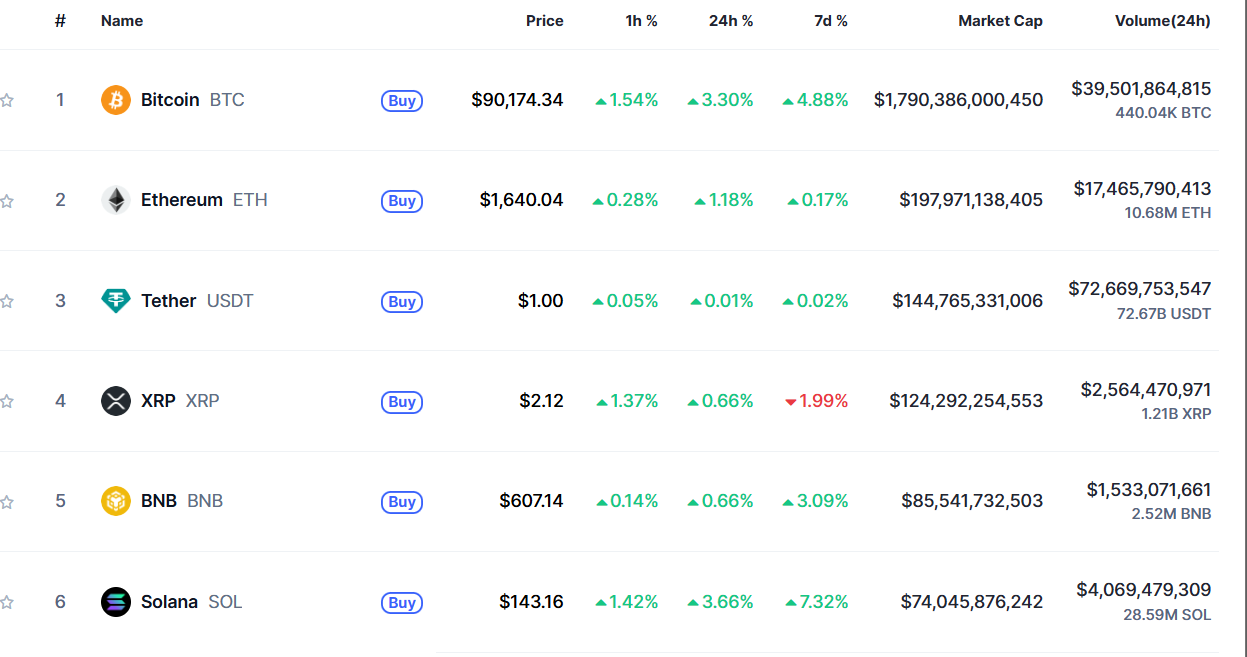This screenshot has width=1247, height=657.
Task: Sort by the # rank column header
Action: click(x=60, y=21)
